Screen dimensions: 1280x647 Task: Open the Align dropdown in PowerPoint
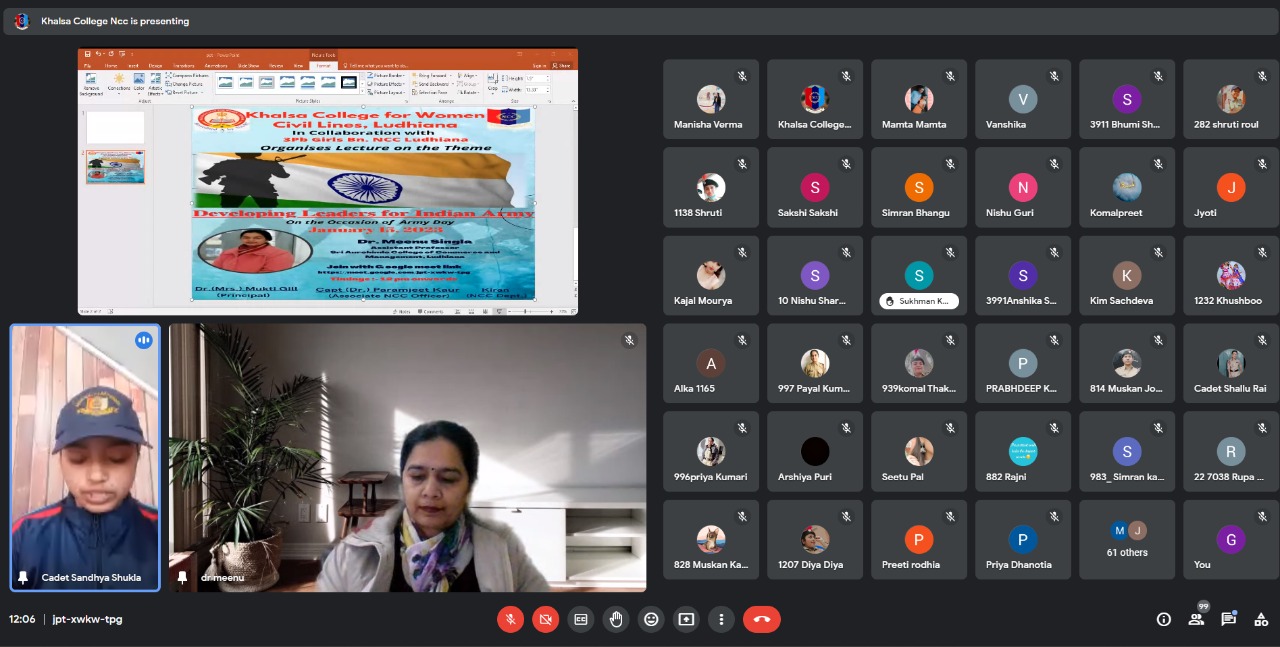coord(468,75)
